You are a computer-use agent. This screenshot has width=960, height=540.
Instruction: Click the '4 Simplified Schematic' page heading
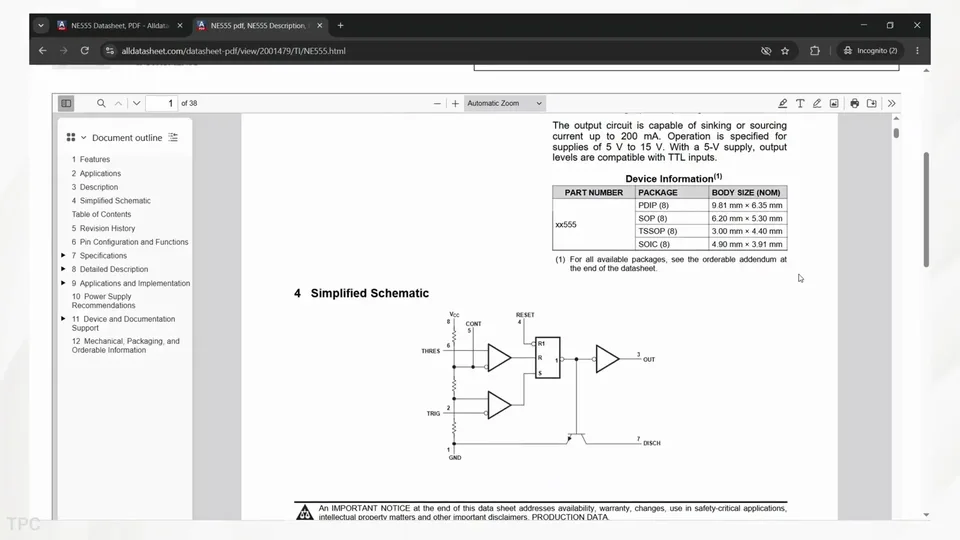pos(361,293)
